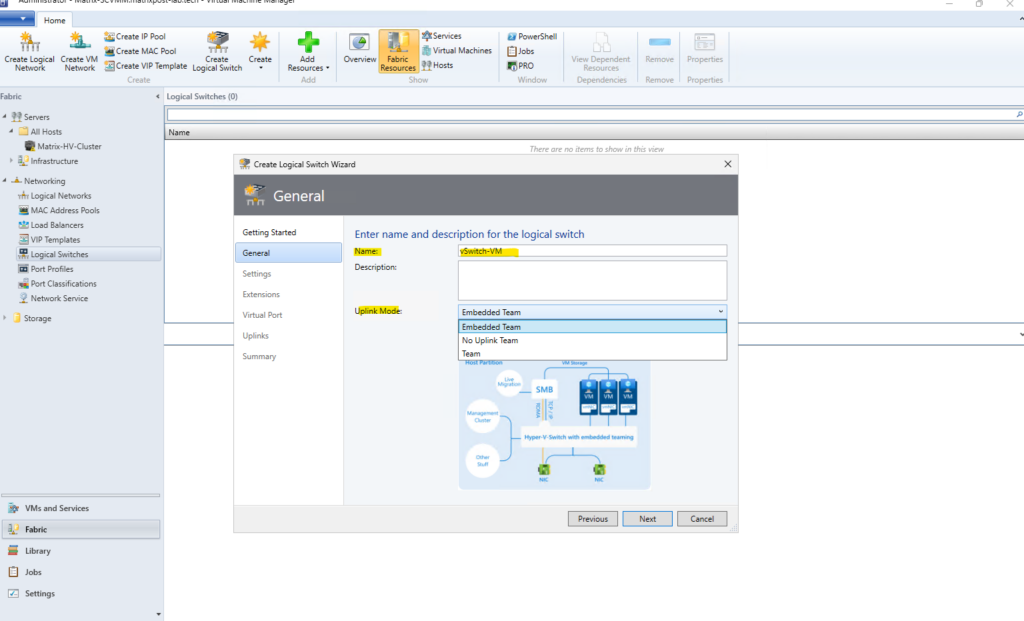Click Create IP Pool
Image resolution: width=1024 pixels, height=621 pixels.
coord(135,37)
